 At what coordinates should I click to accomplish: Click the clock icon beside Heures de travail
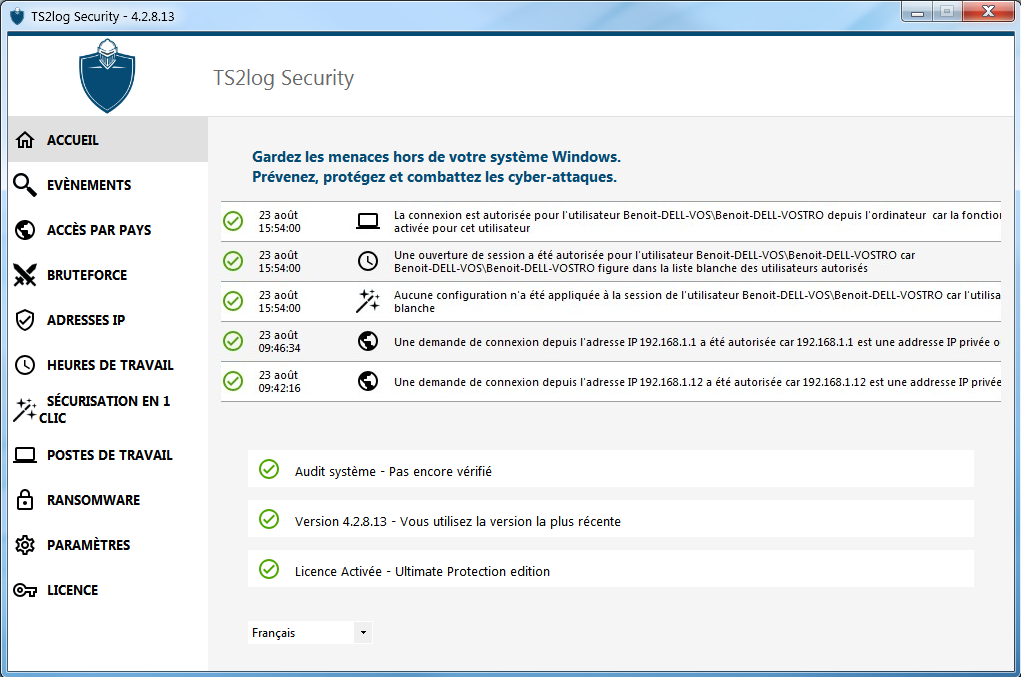tap(25, 365)
